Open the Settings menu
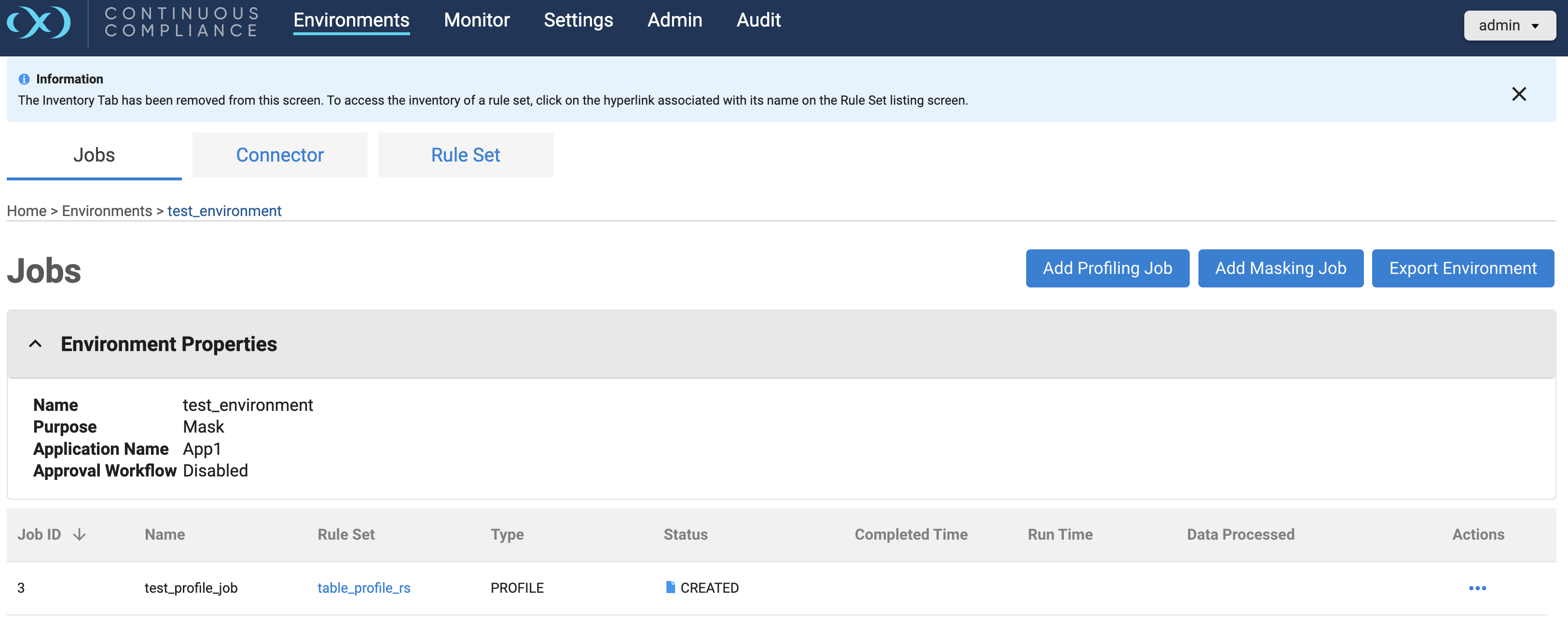Viewport: 1568px width, 626px height. [578, 20]
